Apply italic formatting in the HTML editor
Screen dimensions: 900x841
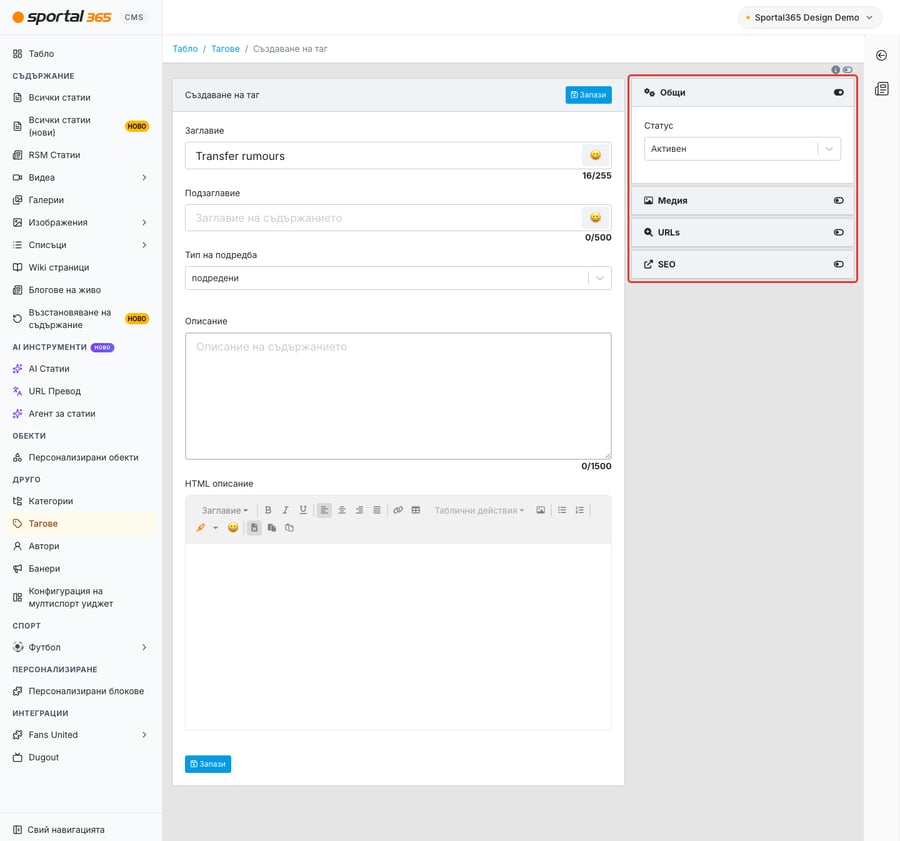click(x=285, y=510)
